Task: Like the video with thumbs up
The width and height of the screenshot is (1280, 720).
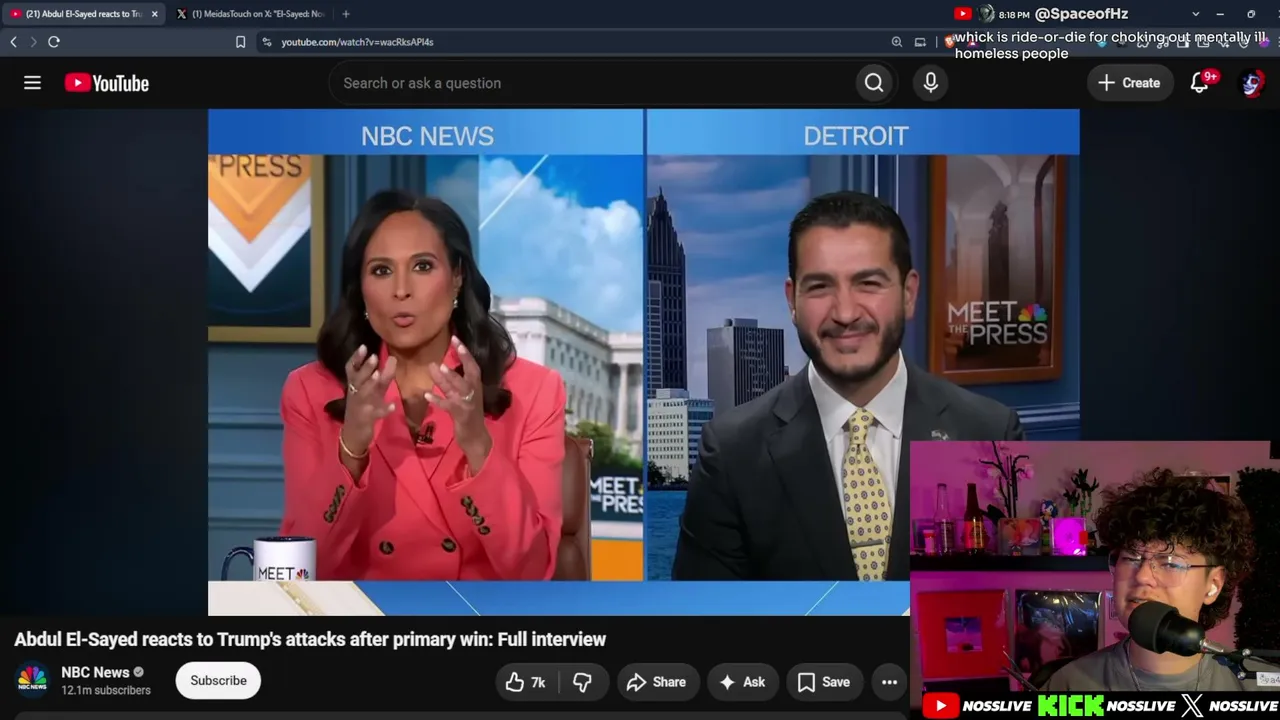Action: pos(525,682)
